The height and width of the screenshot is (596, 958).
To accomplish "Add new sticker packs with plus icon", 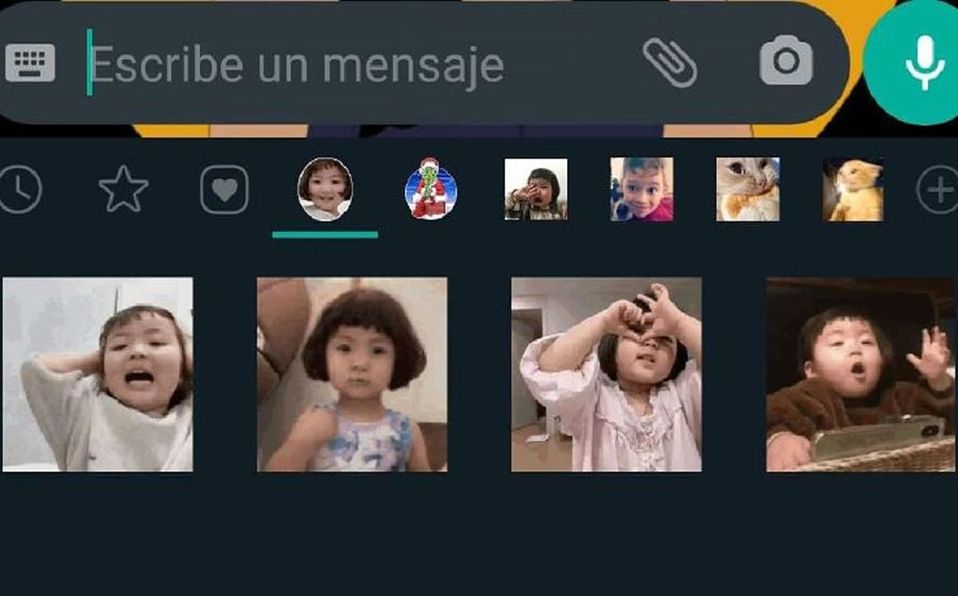I will [x=940, y=190].
